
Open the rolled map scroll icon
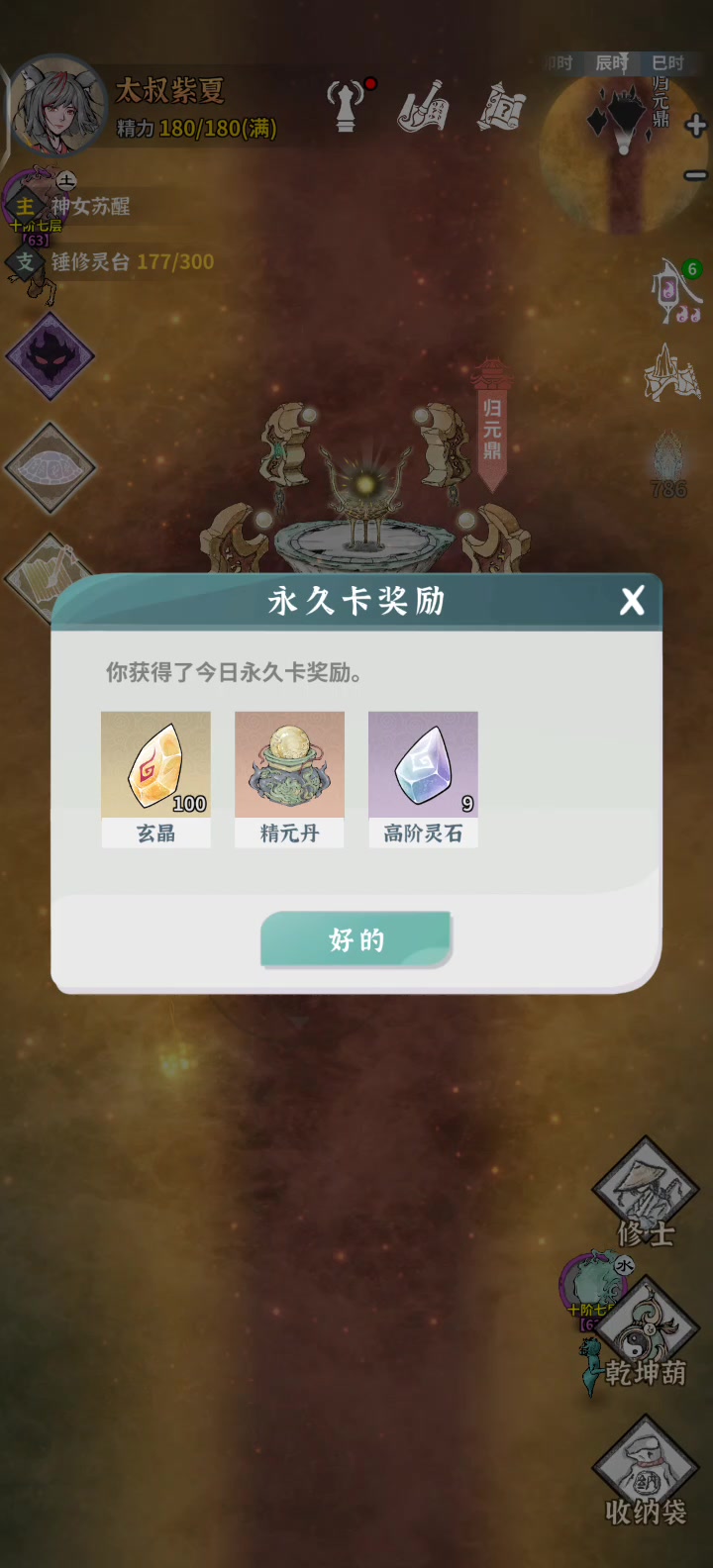500,107
